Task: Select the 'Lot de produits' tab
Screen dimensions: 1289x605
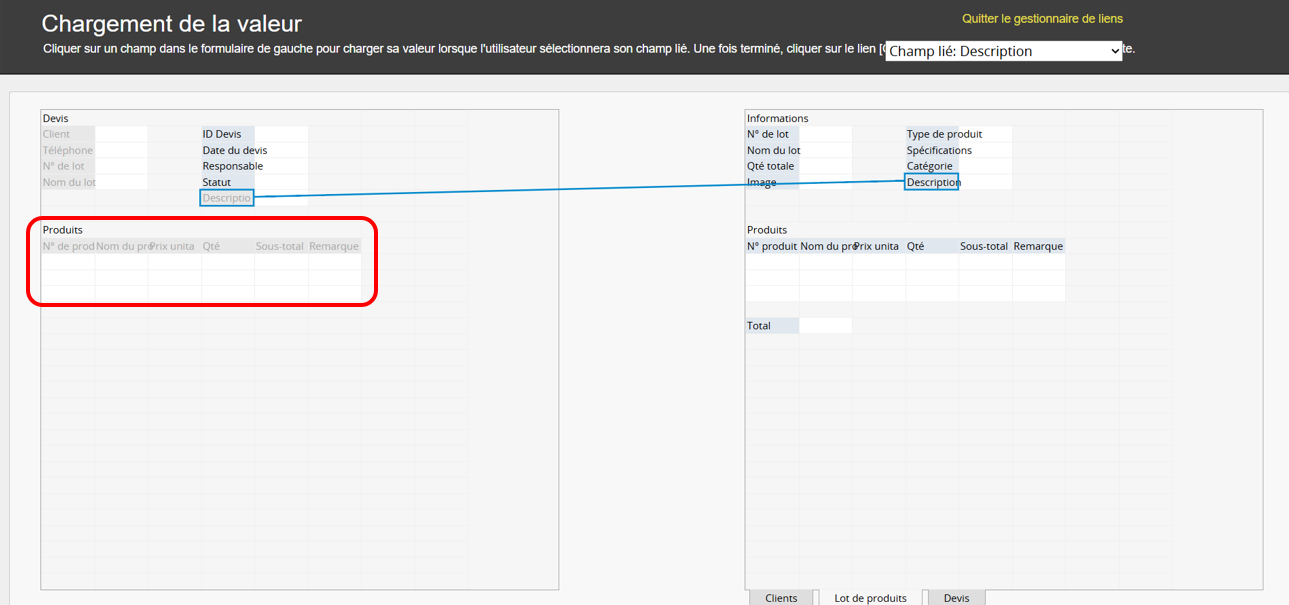Action: click(x=870, y=598)
